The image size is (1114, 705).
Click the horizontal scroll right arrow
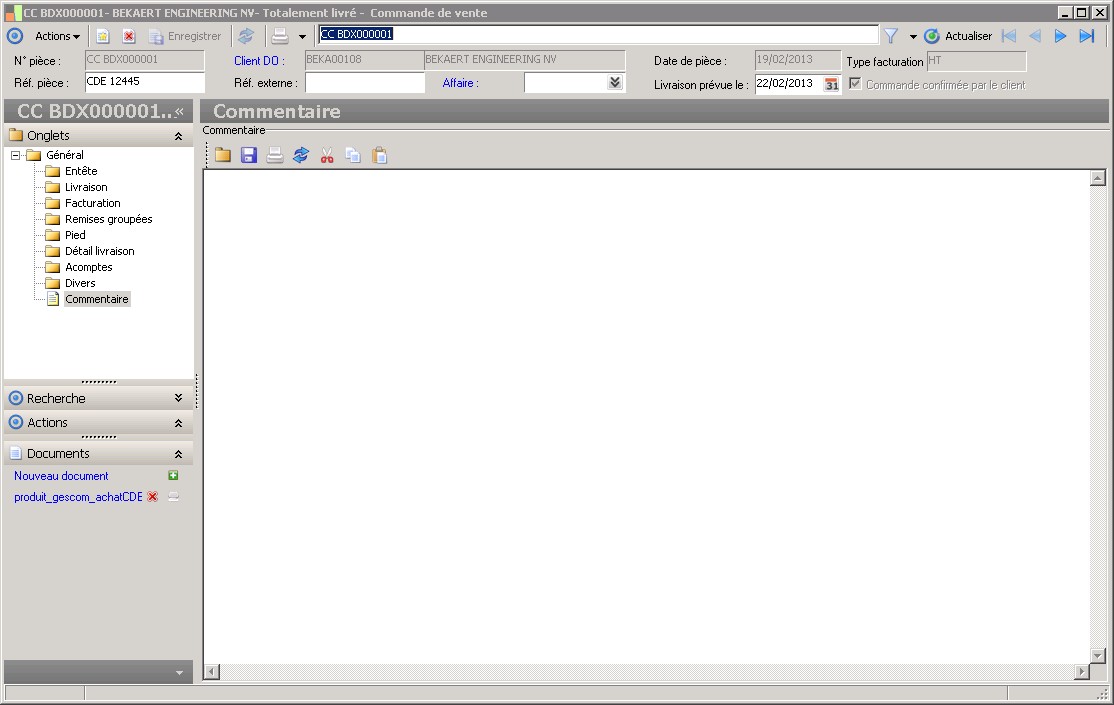[x=1081, y=672]
